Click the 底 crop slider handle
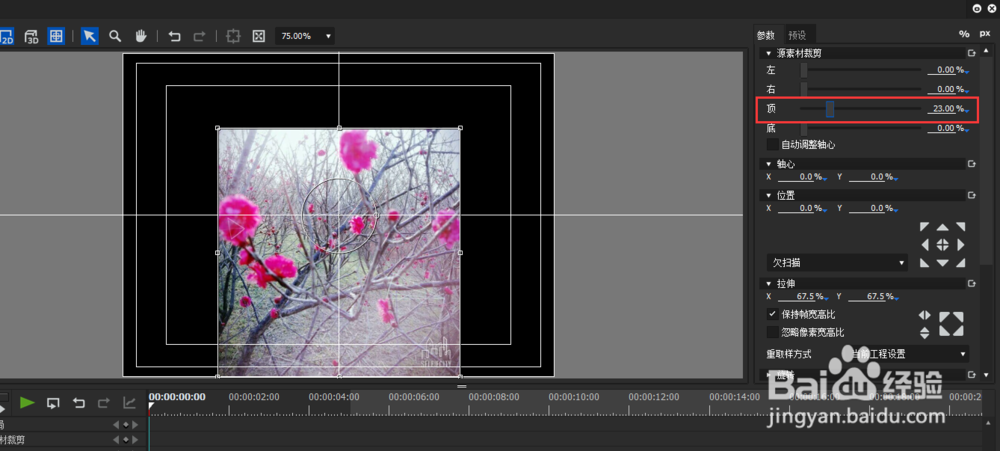The width and height of the screenshot is (1000, 451). pos(804,128)
